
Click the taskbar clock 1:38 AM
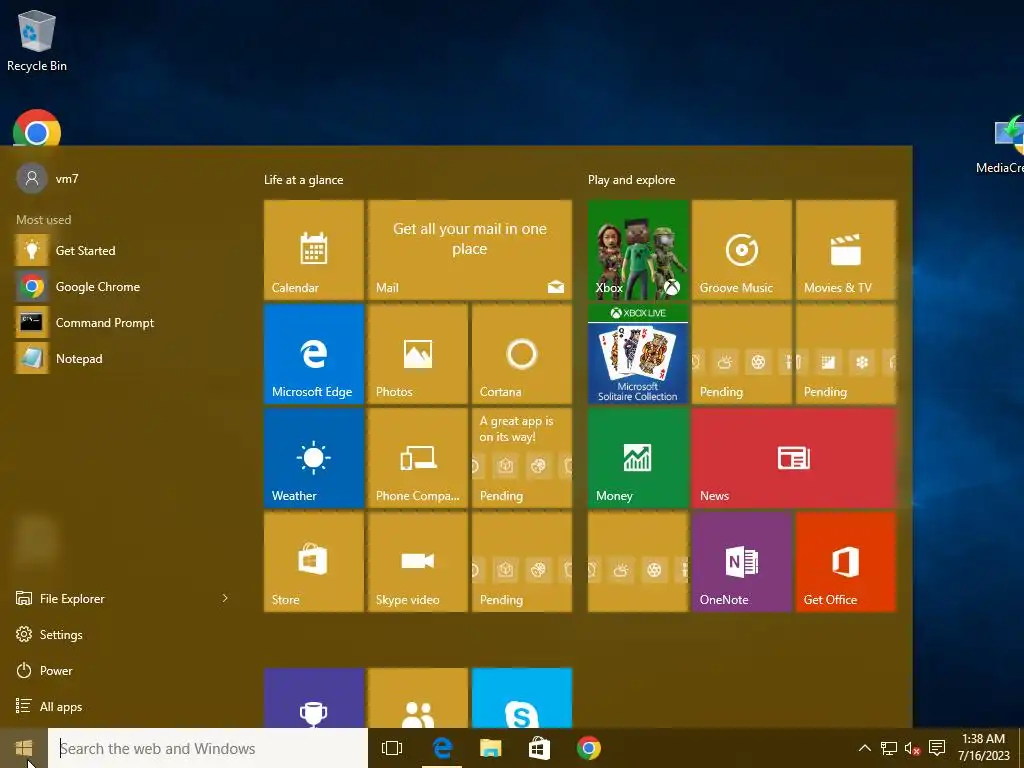point(984,748)
